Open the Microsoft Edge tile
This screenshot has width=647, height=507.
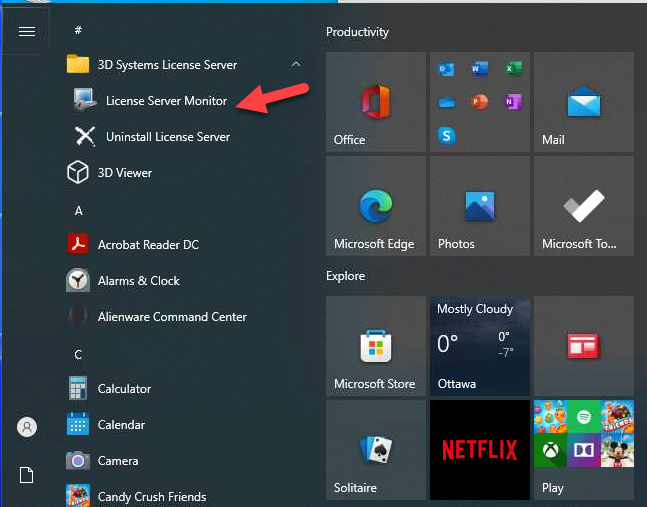click(375, 206)
